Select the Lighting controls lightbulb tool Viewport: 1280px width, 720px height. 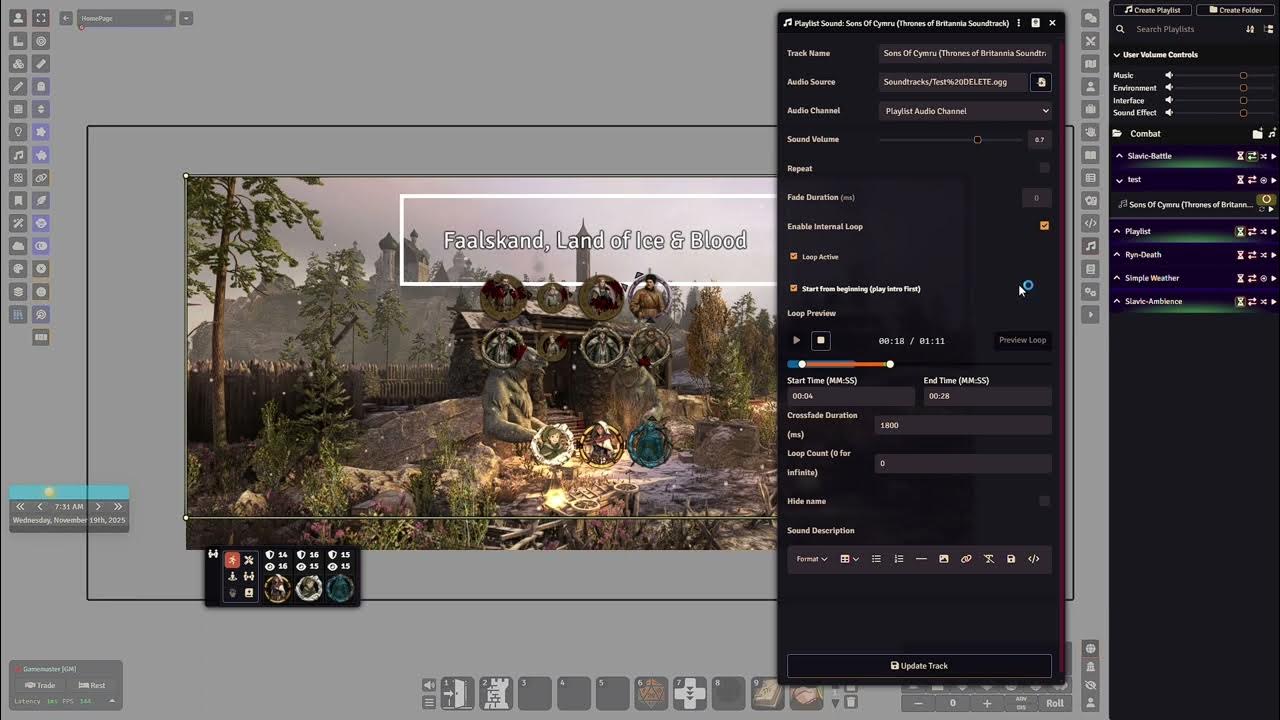click(x=18, y=132)
